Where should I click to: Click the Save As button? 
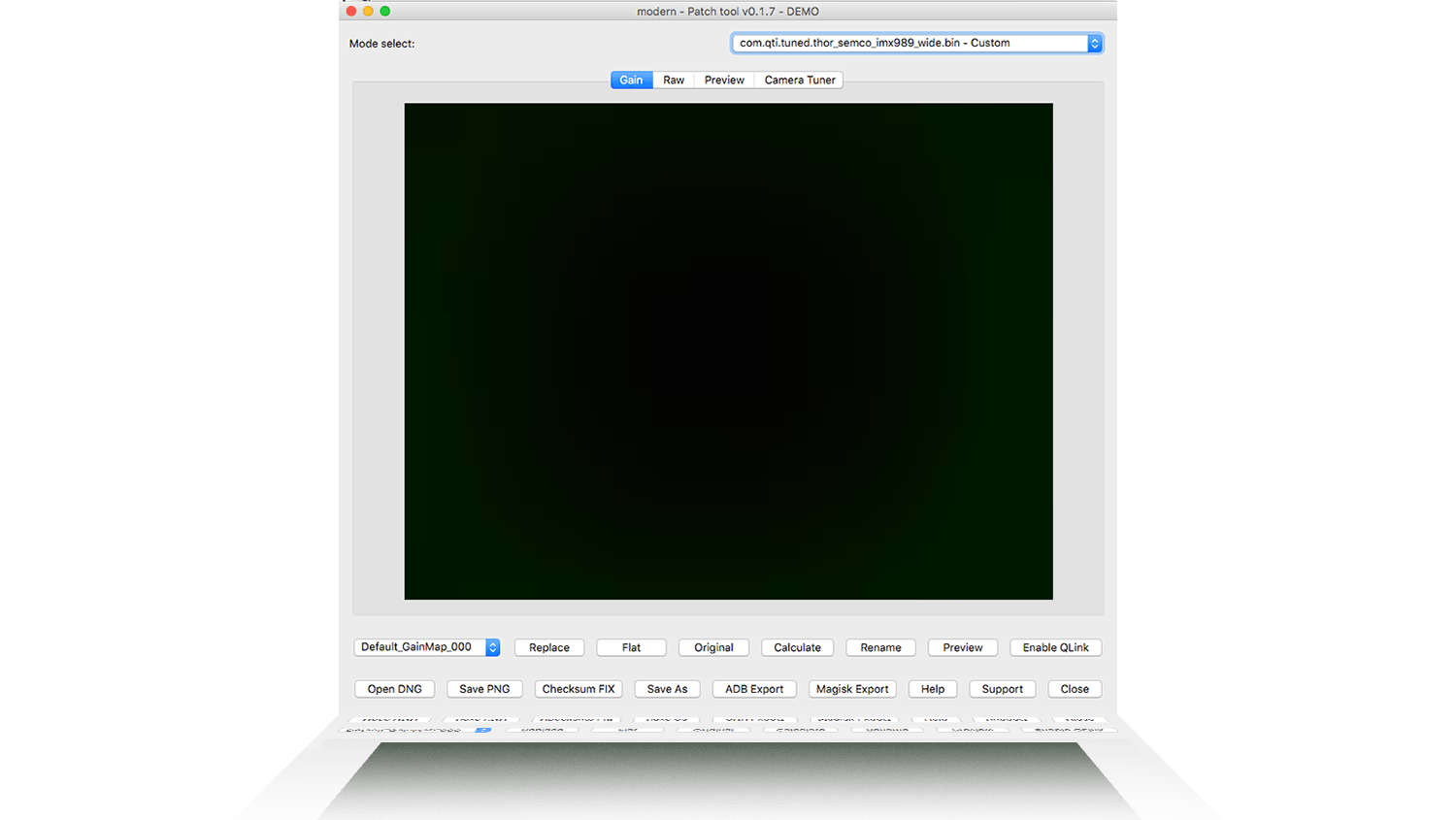tap(667, 689)
